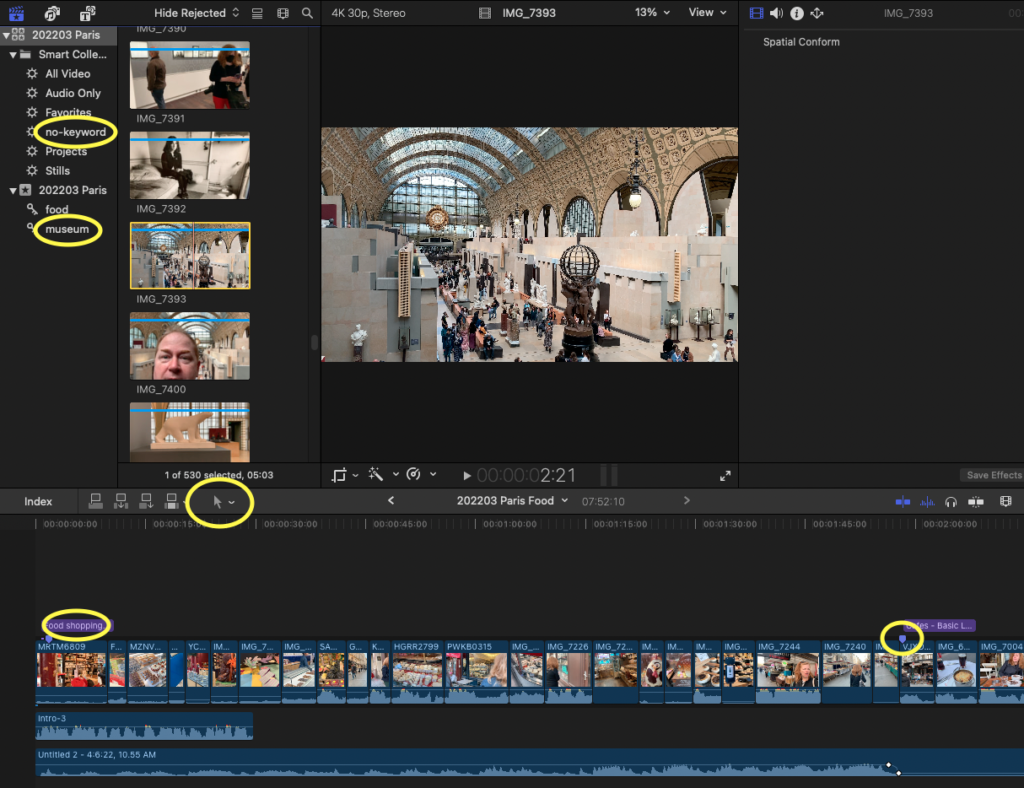This screenshot has width=1024, height=788.
Task: Click the Retime speedometer icon
Action: [x=413, y=474]
